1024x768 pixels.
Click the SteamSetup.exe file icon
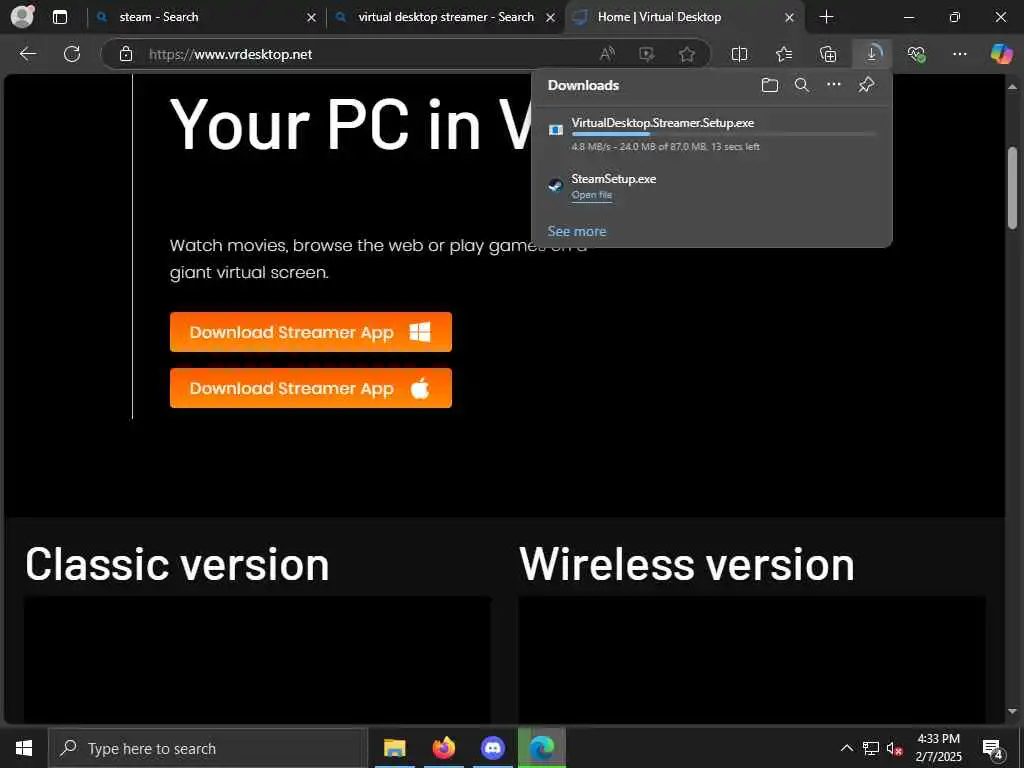556,185
